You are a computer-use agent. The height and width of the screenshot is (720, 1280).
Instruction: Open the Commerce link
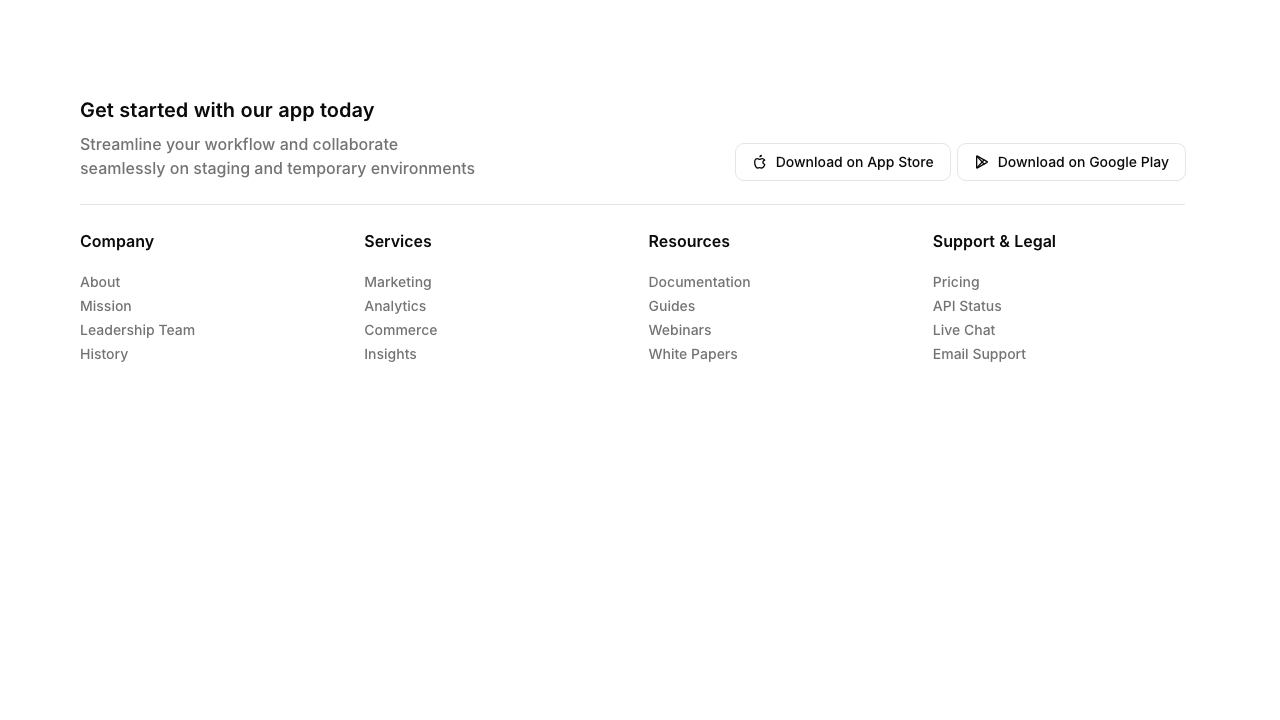coord(400,330)
